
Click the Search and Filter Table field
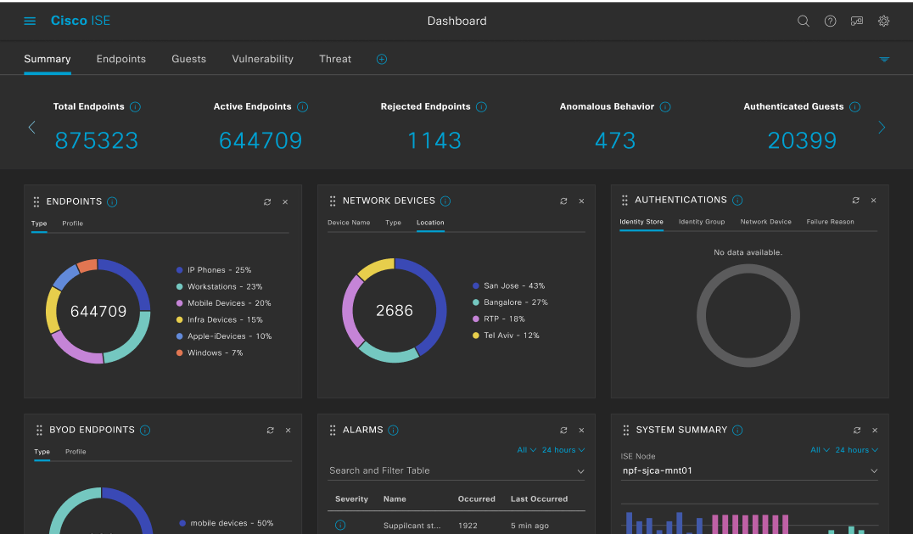click(x=455, y=470)
